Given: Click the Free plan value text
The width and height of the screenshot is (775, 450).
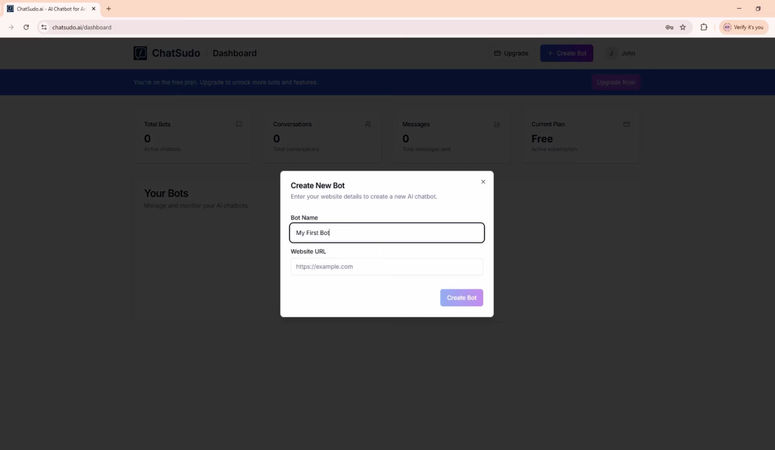Looking at the screenshot, I should point(542,139).
